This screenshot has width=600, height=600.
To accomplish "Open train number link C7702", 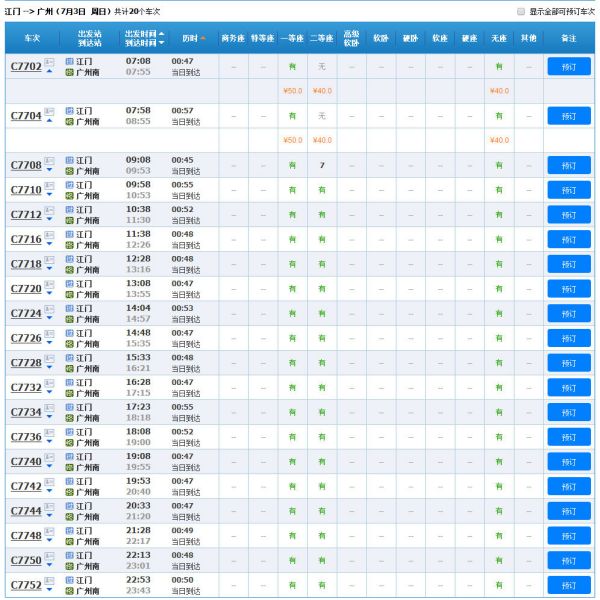I will (x=26, y=67).
